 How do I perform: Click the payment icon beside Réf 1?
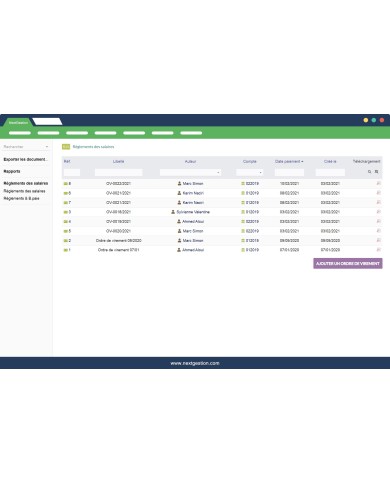(x=66, y=250)
